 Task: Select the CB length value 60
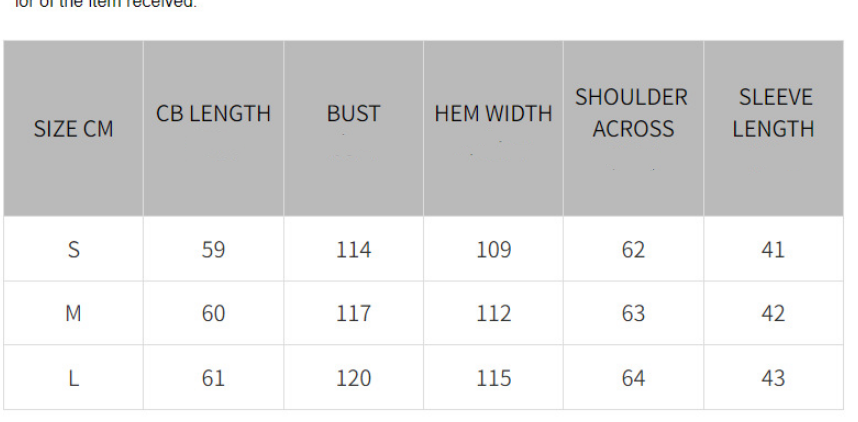pos(213,313)
